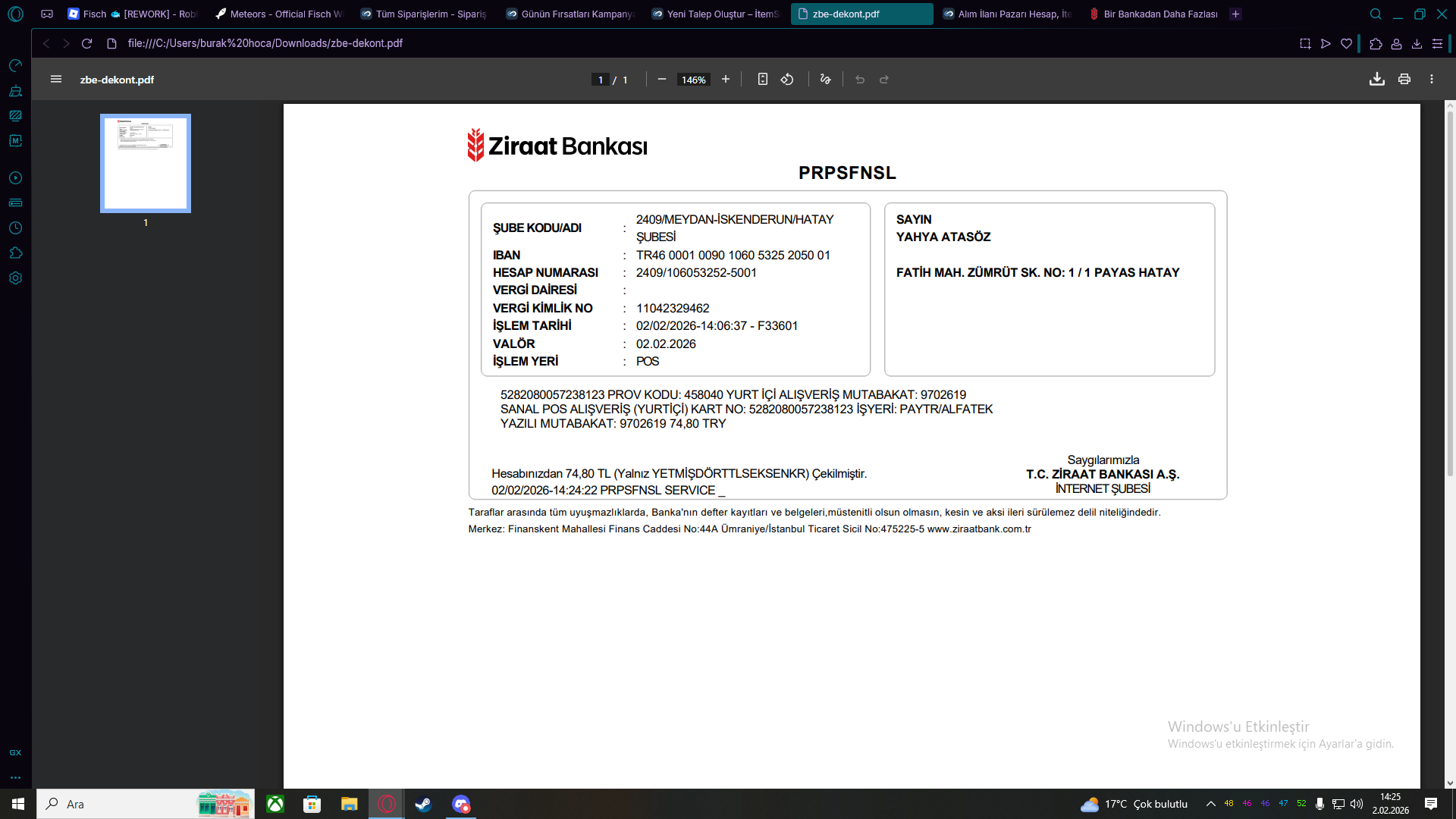Open Steam from taskbar
Image resolution: width=1456 pixels, height=819 pixels.
423,804
